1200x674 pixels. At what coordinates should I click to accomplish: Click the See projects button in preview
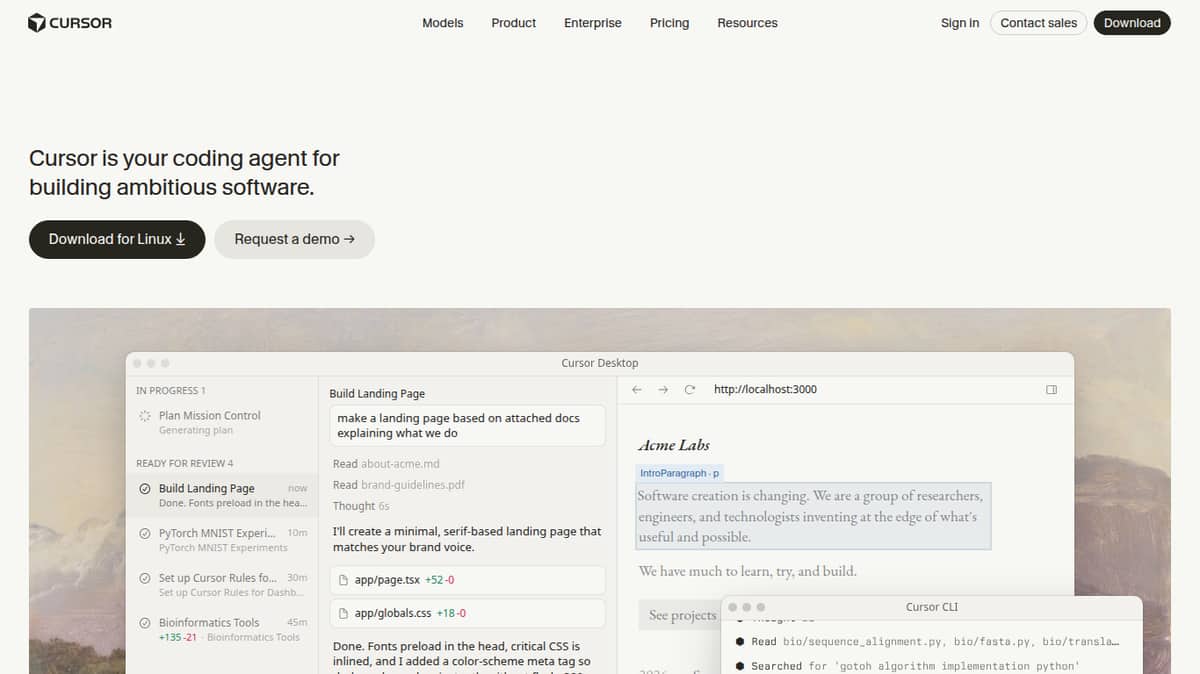[682, 615]
